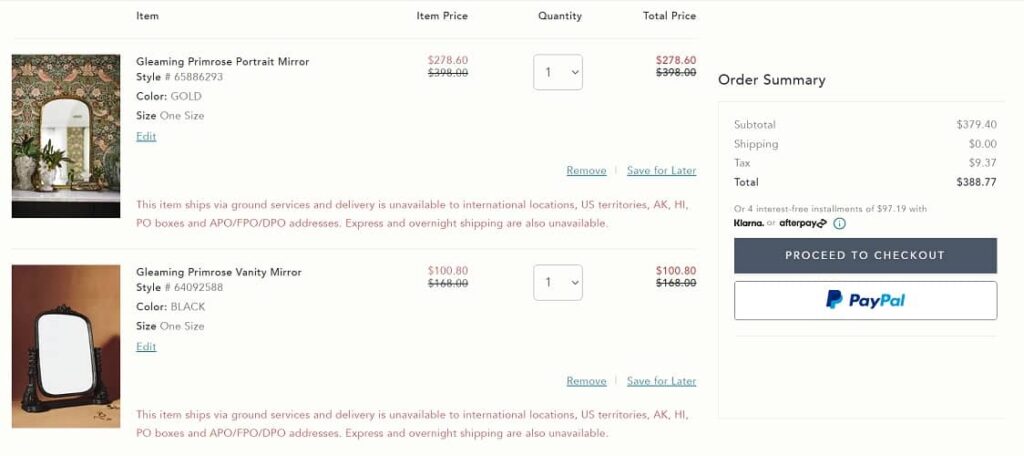Image resolution: width=1024 pixels, height=456 pixels.
Task: View the black Vanity Mirror thumbnail
Action: (66, 346)
